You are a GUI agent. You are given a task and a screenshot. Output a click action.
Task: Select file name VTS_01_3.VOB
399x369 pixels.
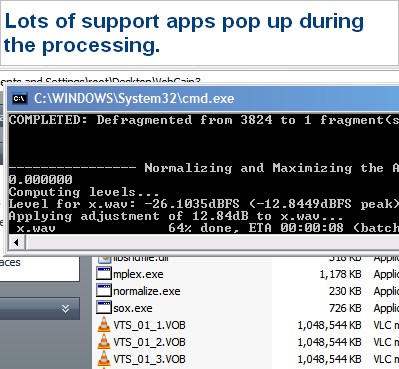click(x=149, y=359)
